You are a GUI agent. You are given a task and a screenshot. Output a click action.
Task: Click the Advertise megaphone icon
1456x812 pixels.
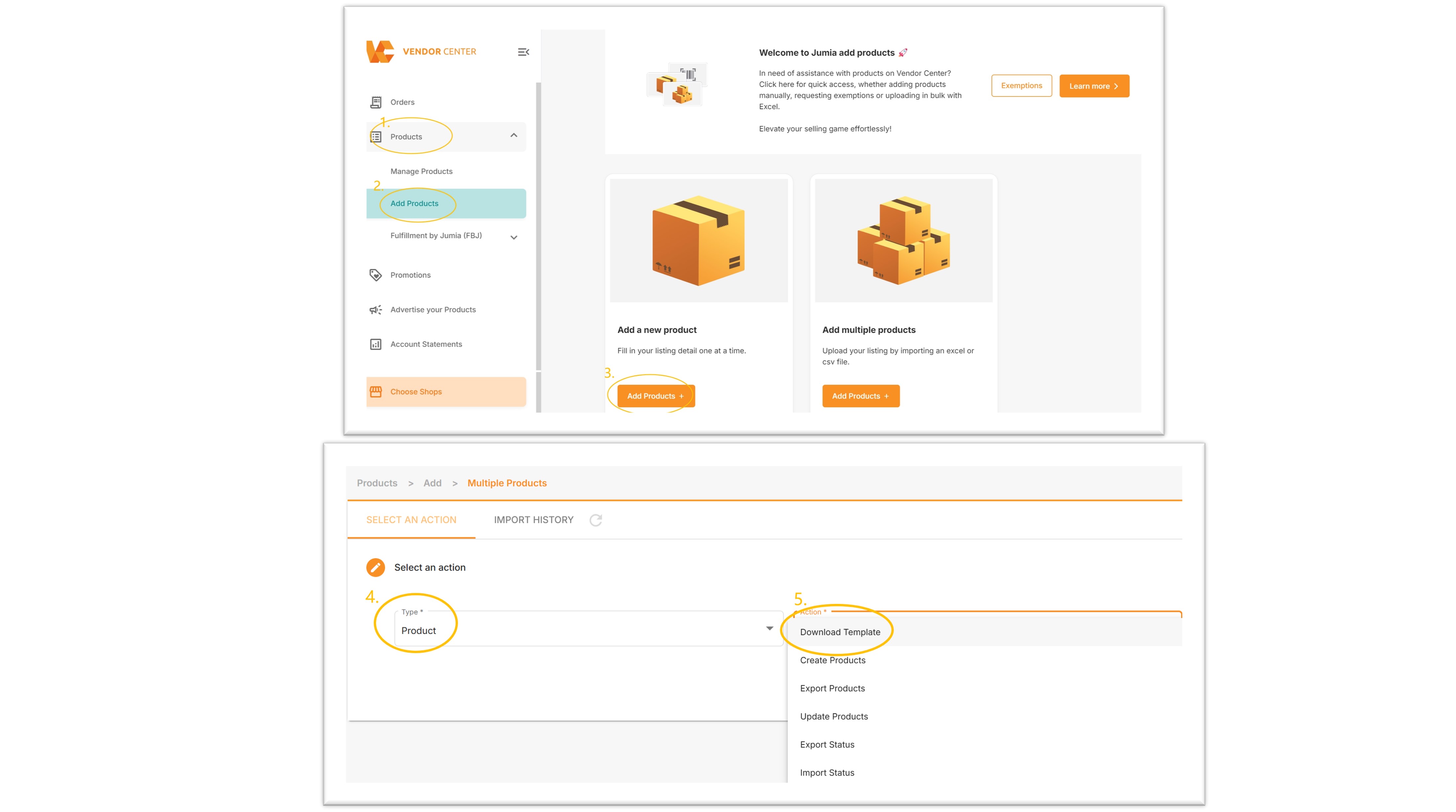click(x=375, y=310)
